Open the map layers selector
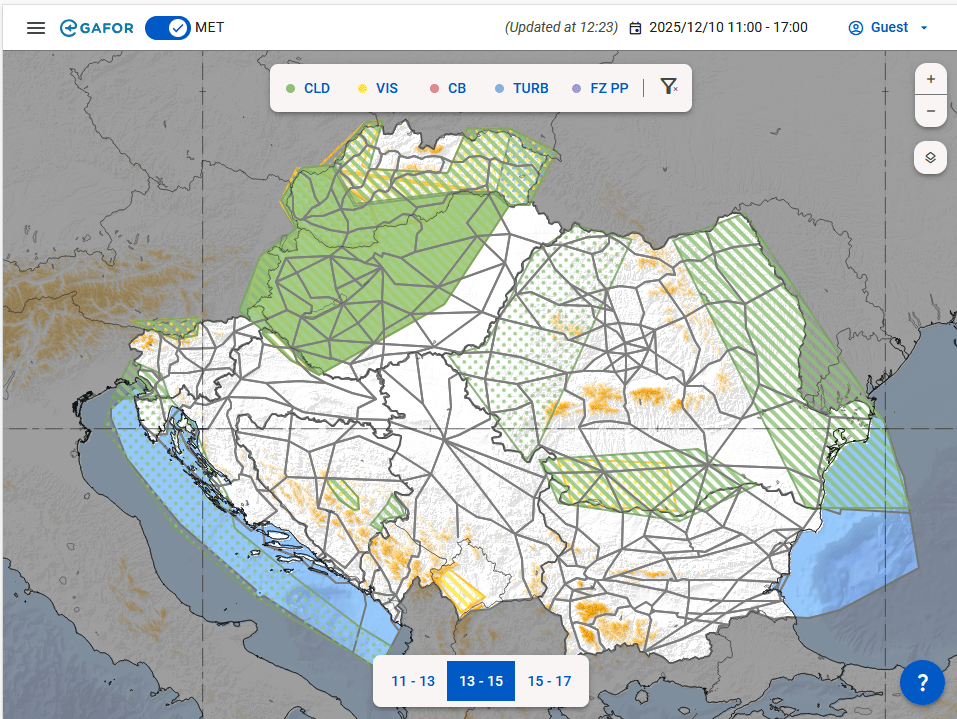The height and width of the screenshot is (719, 957). 931,158
